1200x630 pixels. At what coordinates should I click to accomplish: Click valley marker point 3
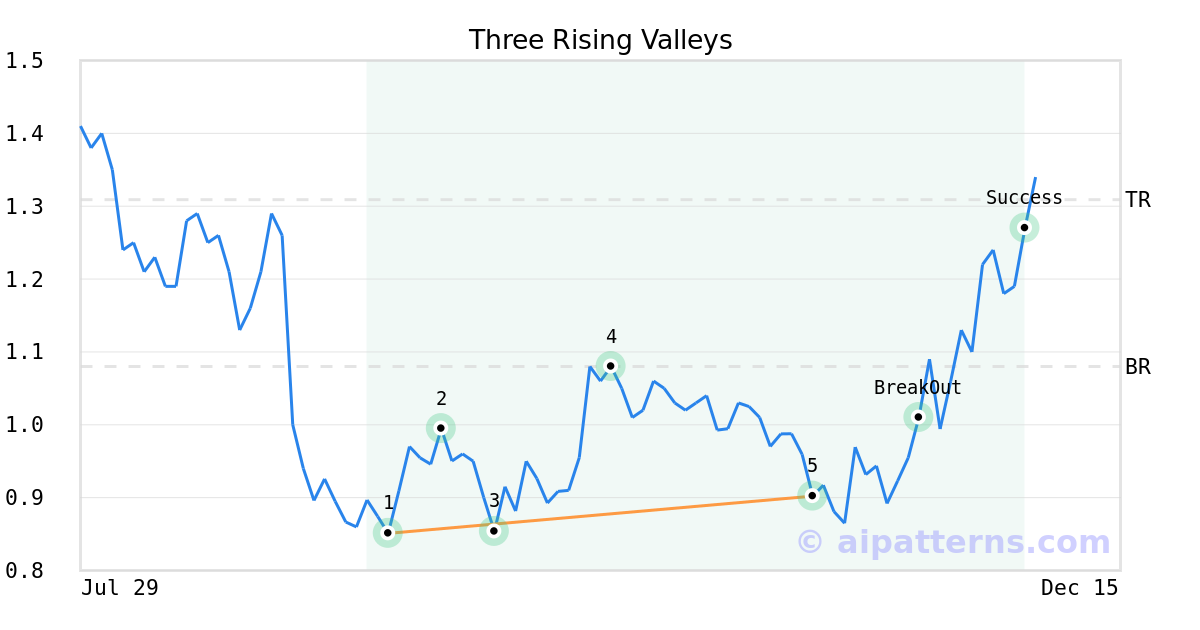(x=494, y=530)
